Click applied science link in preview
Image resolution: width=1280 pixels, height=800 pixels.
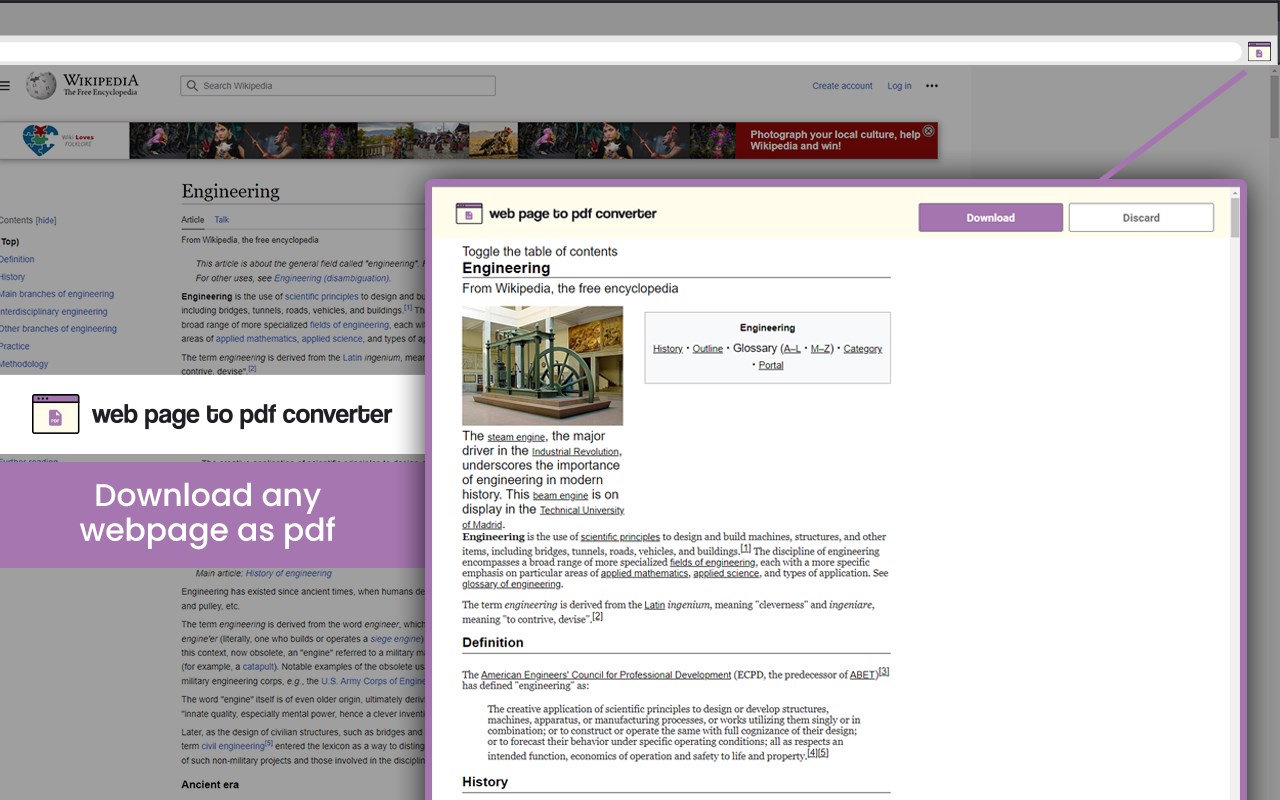point(726,574)
